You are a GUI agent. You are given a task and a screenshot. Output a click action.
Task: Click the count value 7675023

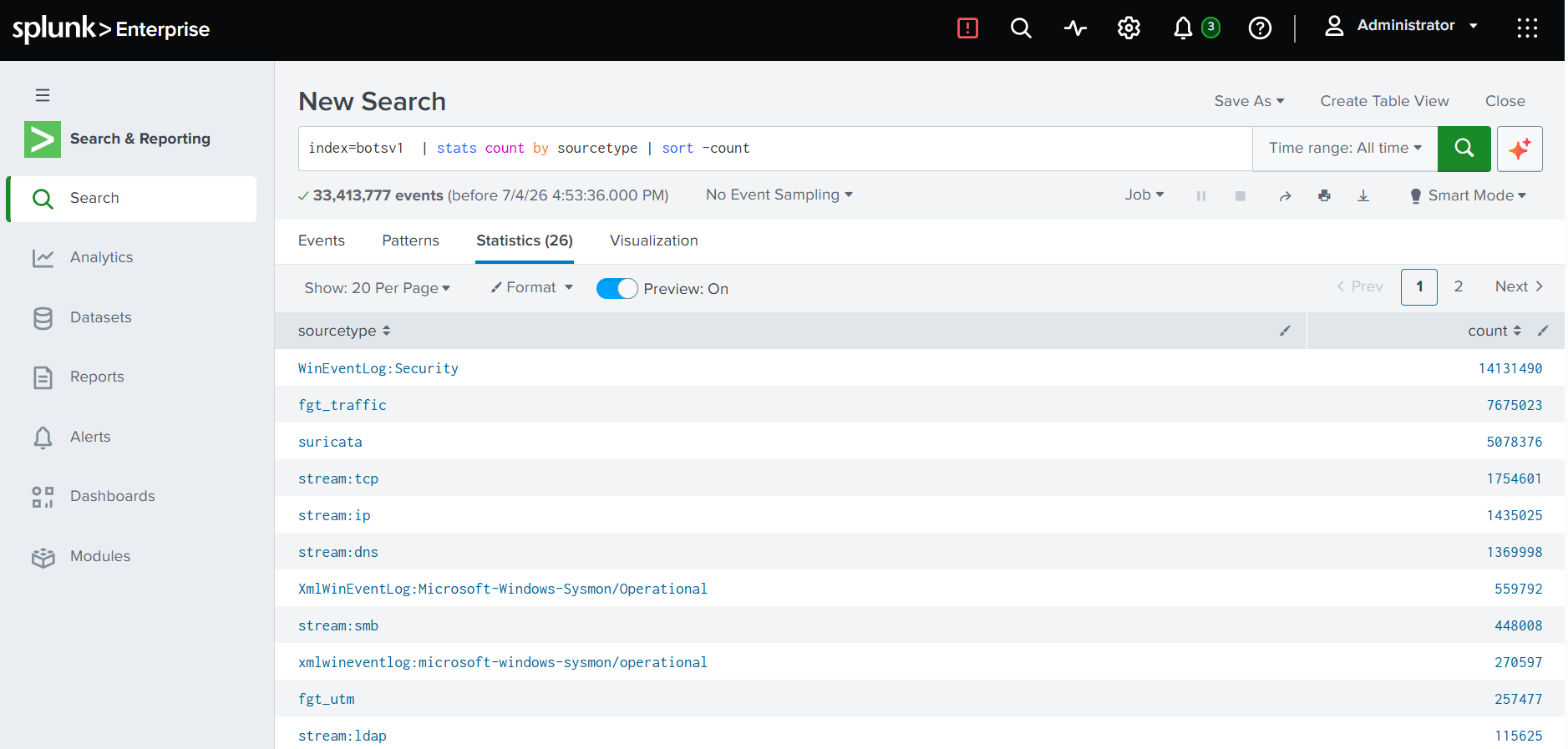click(1515, 405)
